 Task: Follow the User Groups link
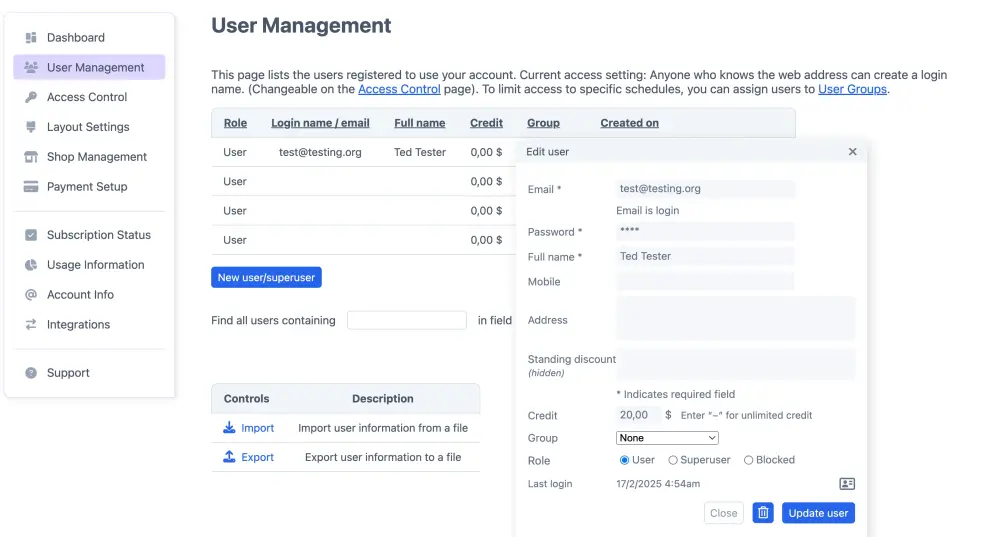[852, 89]
